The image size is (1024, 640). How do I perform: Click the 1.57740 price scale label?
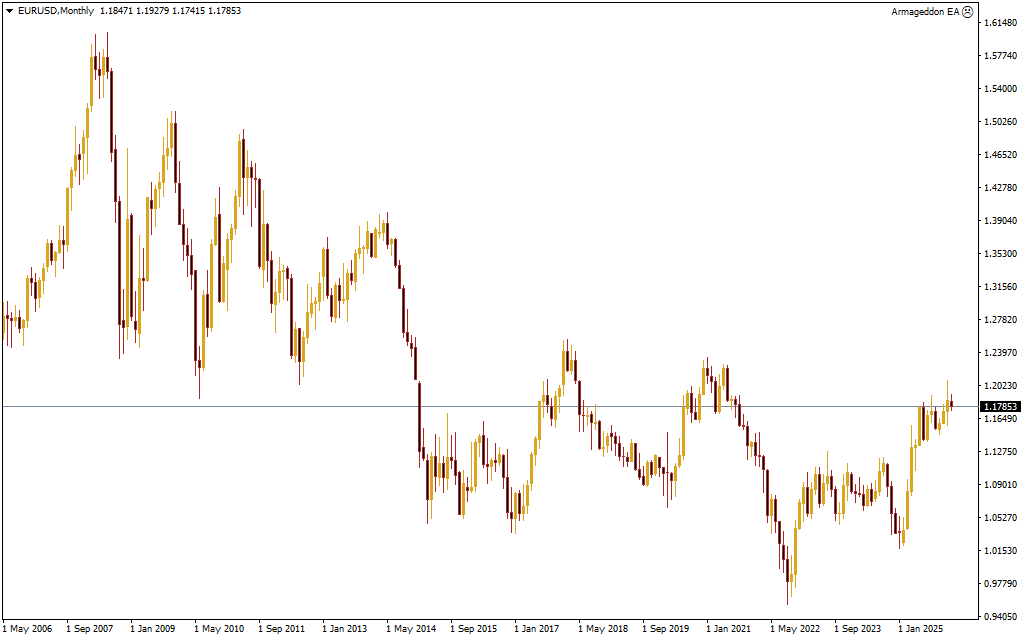point(1000,56)
